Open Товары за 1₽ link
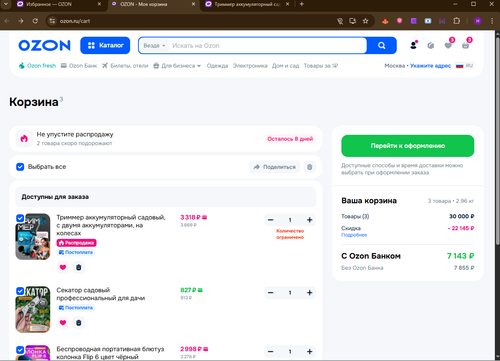 click(x=321, y=66)
